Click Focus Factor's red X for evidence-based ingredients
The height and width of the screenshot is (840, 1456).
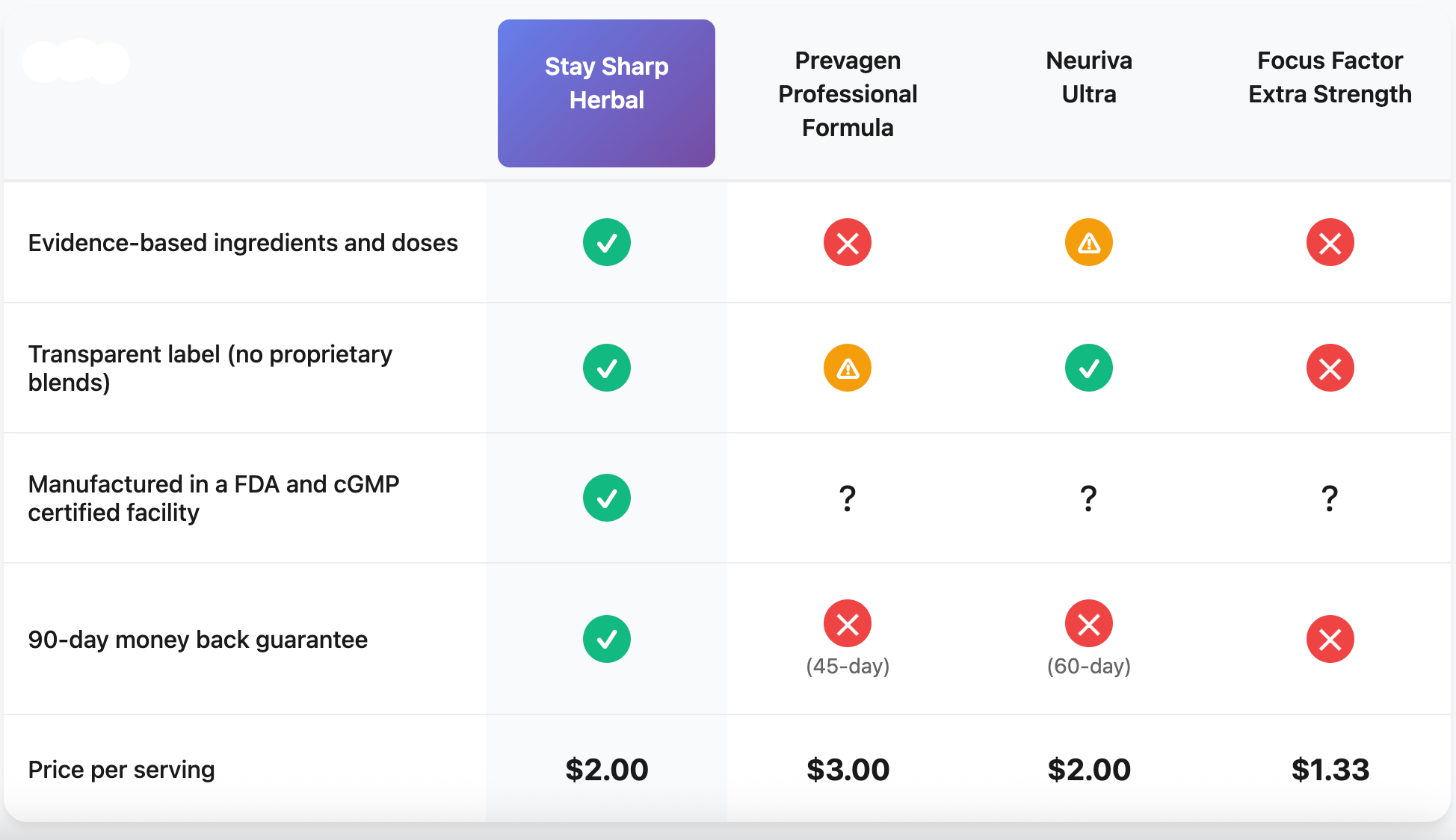tap(1330, 242)
